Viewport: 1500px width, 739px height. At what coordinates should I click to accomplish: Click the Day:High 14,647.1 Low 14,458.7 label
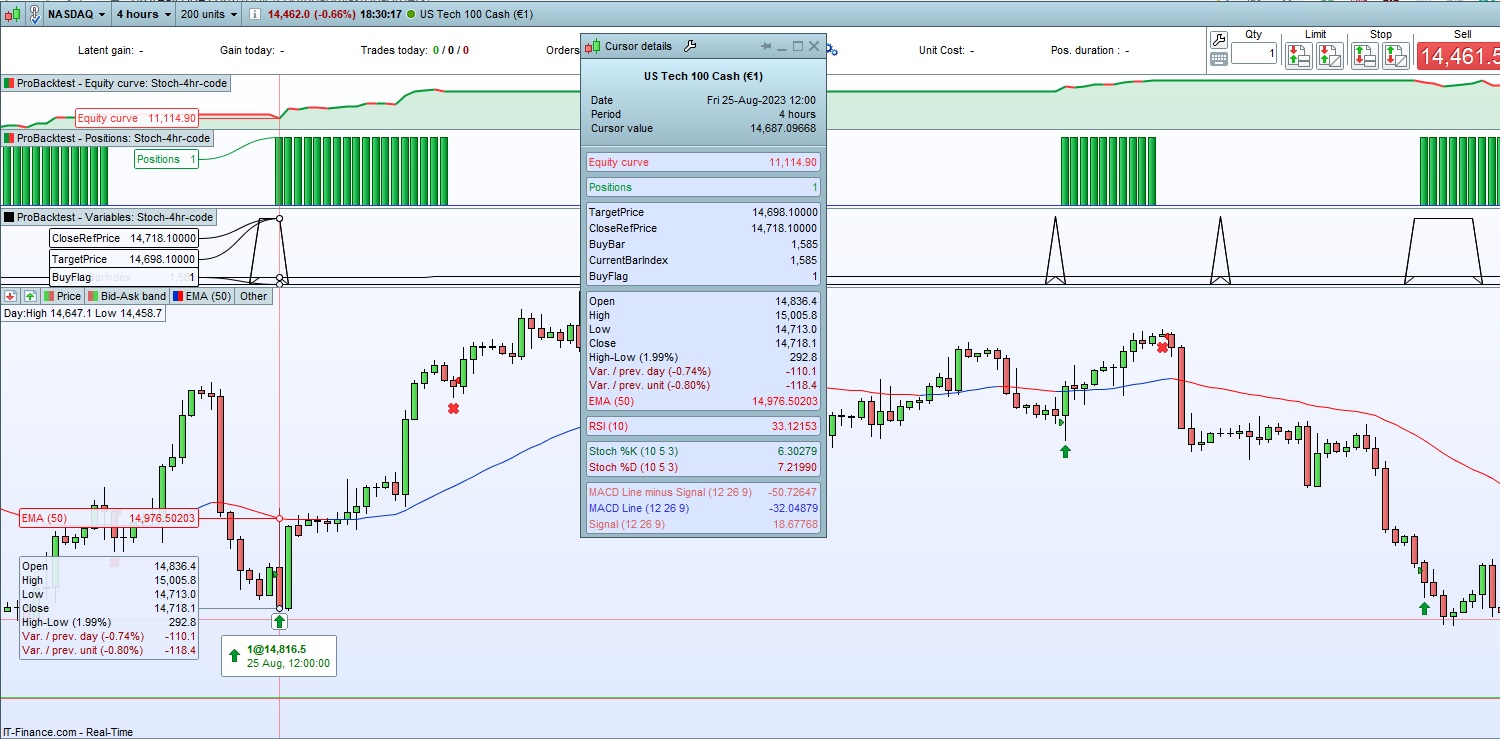point(83,313)
